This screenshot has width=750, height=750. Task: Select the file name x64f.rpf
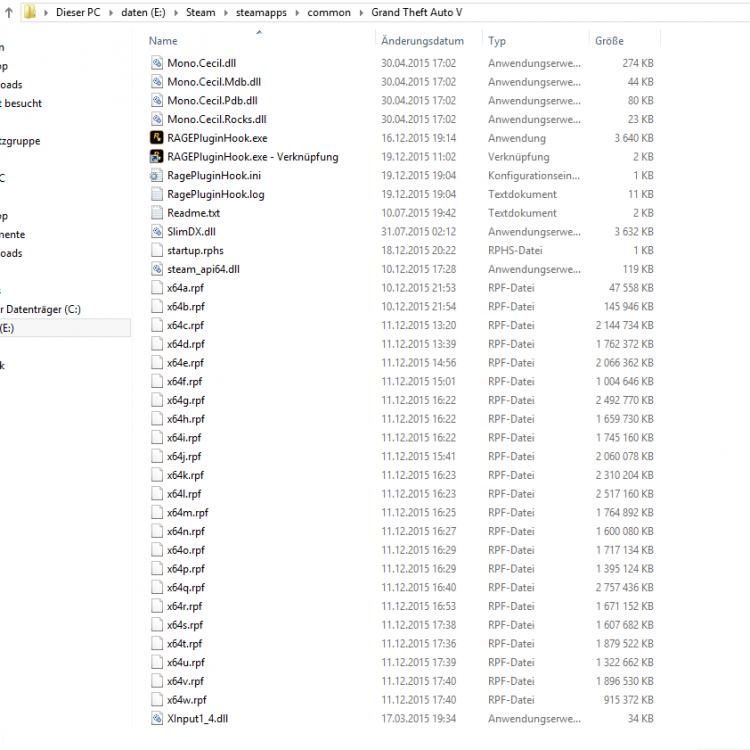tap(185, 381)
